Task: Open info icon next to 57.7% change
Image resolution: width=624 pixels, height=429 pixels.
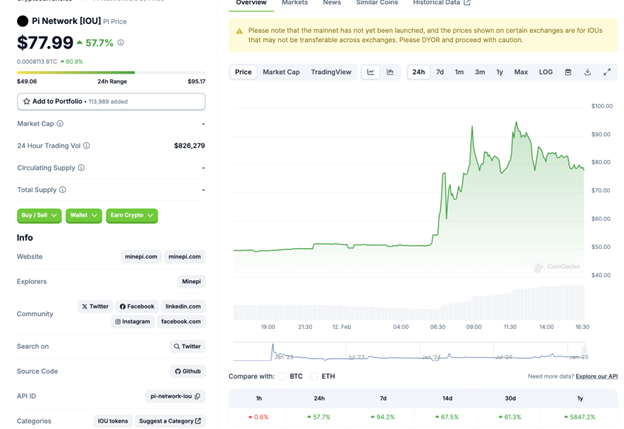Action: (121, 43)
